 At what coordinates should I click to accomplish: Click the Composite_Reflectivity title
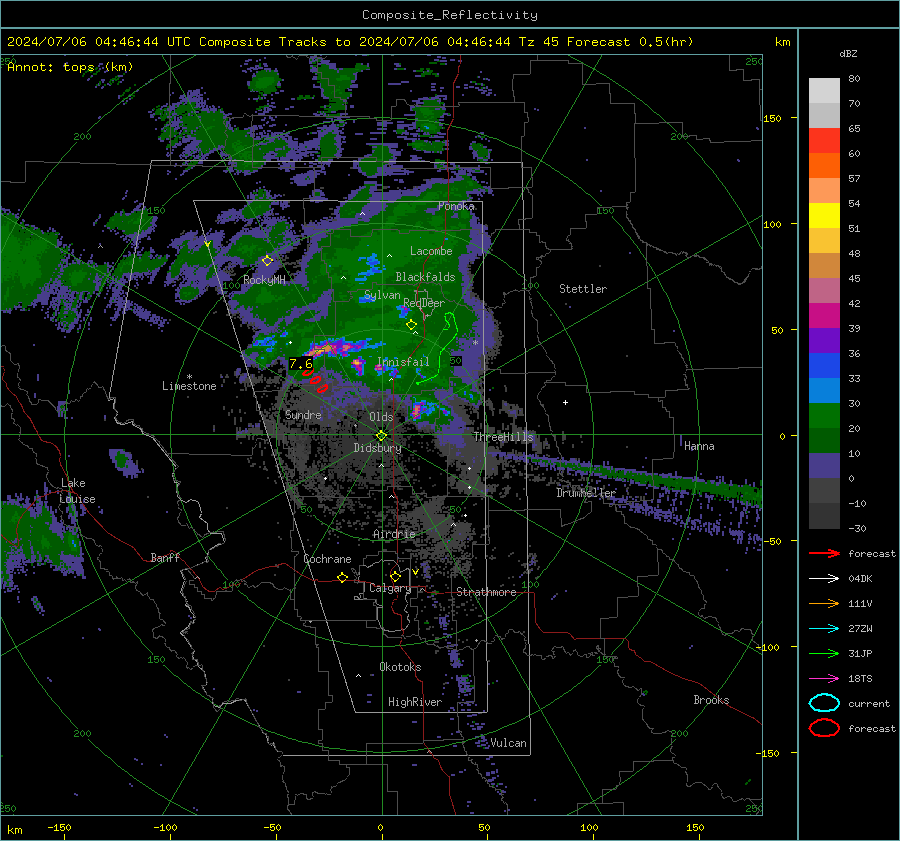pos(449,15)
